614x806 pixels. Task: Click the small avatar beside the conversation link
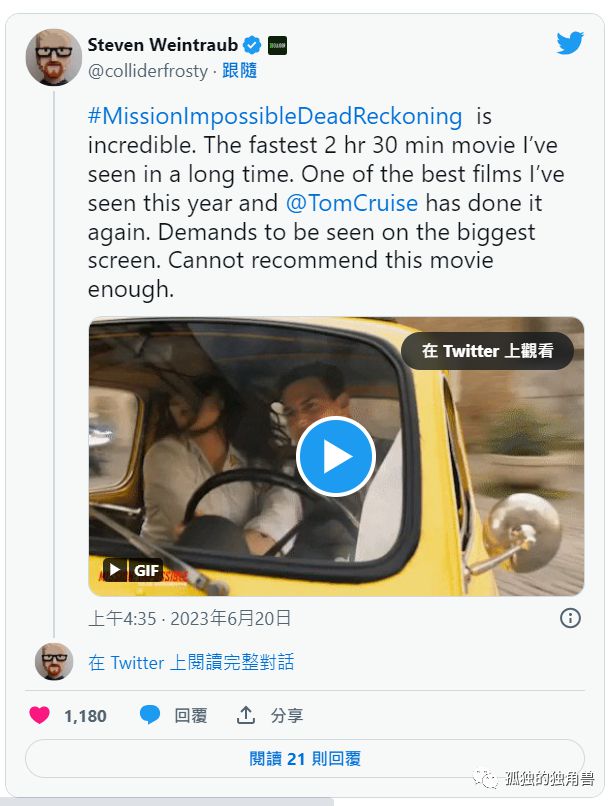(54, 662)
